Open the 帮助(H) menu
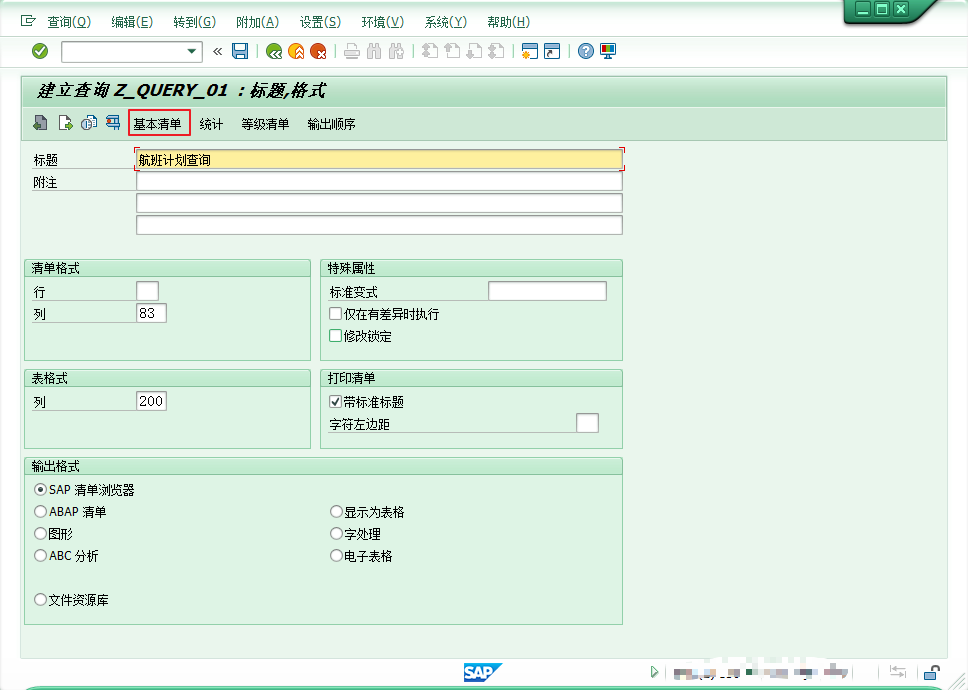This screenshot has width=968, height=690. tap(509, 22)
